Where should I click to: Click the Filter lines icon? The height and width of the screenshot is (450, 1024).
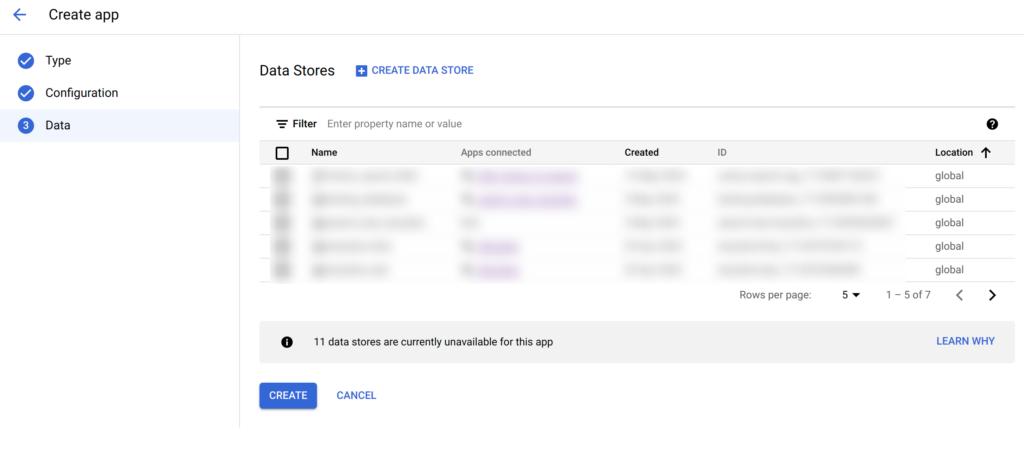coord(282,124)
